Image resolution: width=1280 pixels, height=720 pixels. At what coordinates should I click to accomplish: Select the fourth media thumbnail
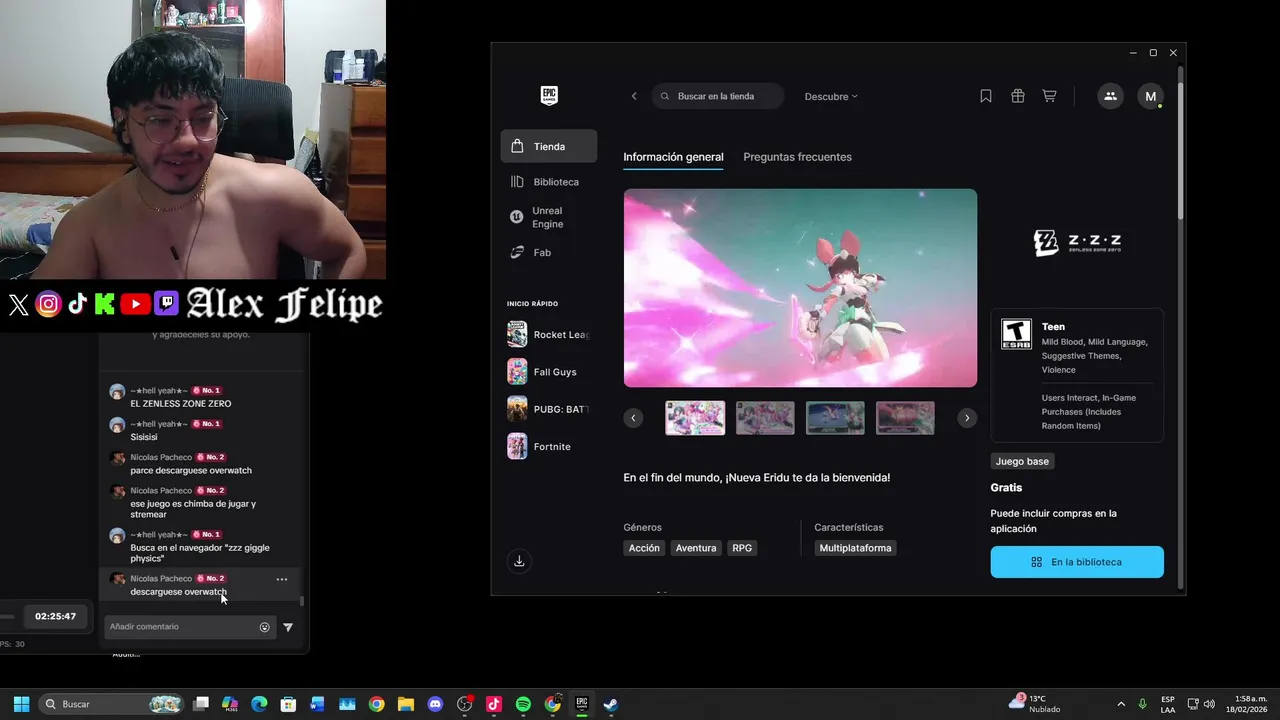[x=905, y=418]
